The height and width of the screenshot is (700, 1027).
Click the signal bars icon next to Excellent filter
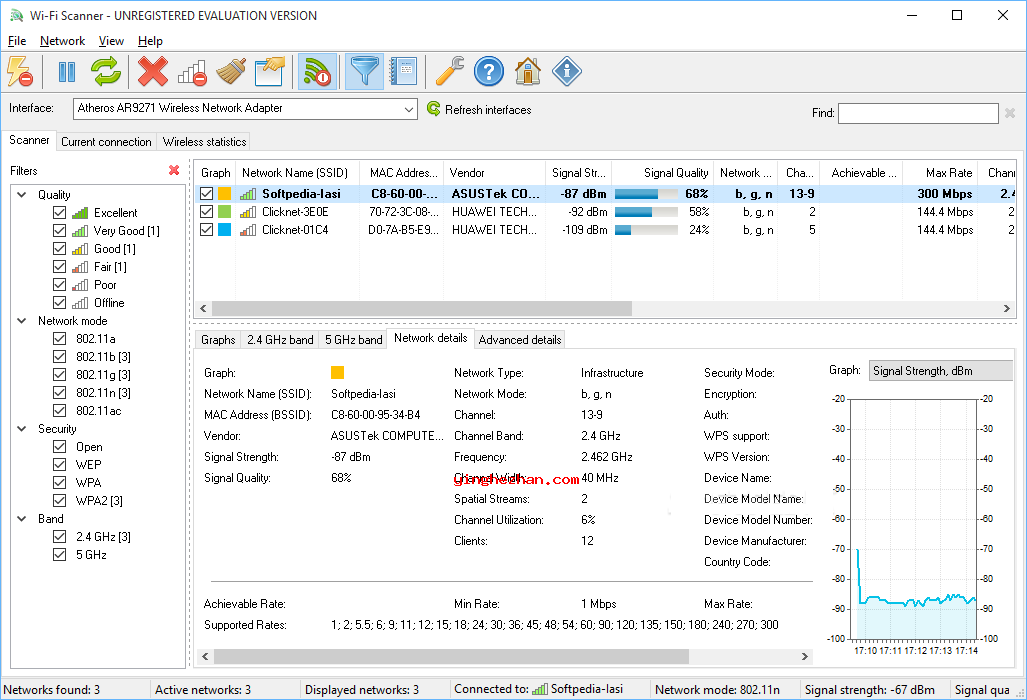80,213
